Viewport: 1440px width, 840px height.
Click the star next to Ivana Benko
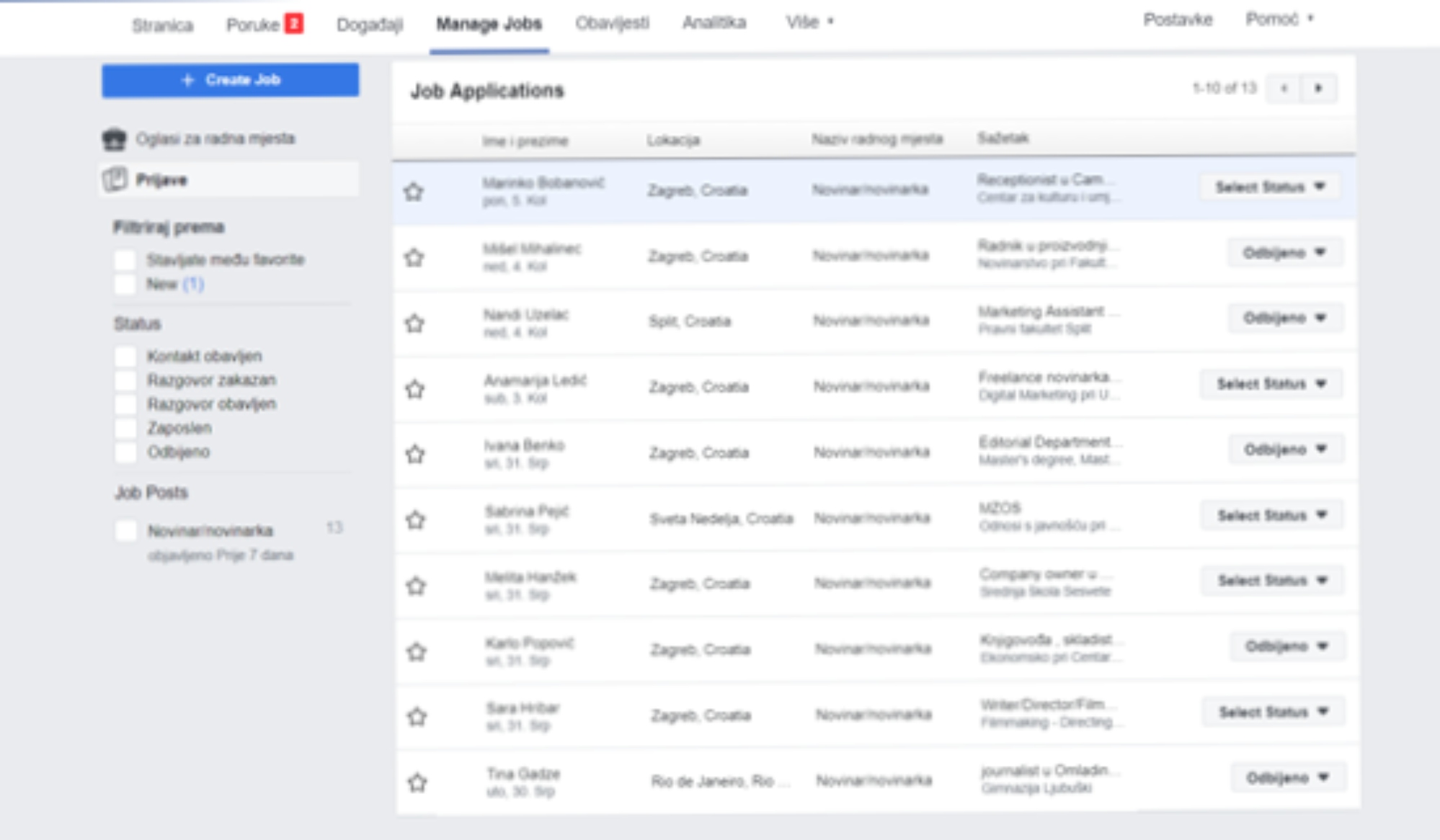(x=414, y=455)
